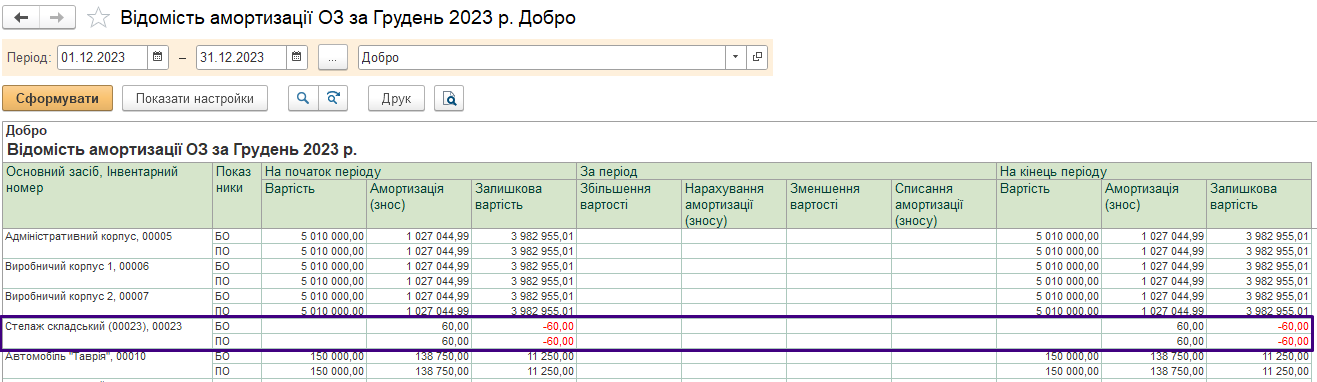Focus the end date field 31.12.2023
This screenshot has width=1317, height=382.
click(242, 57)
